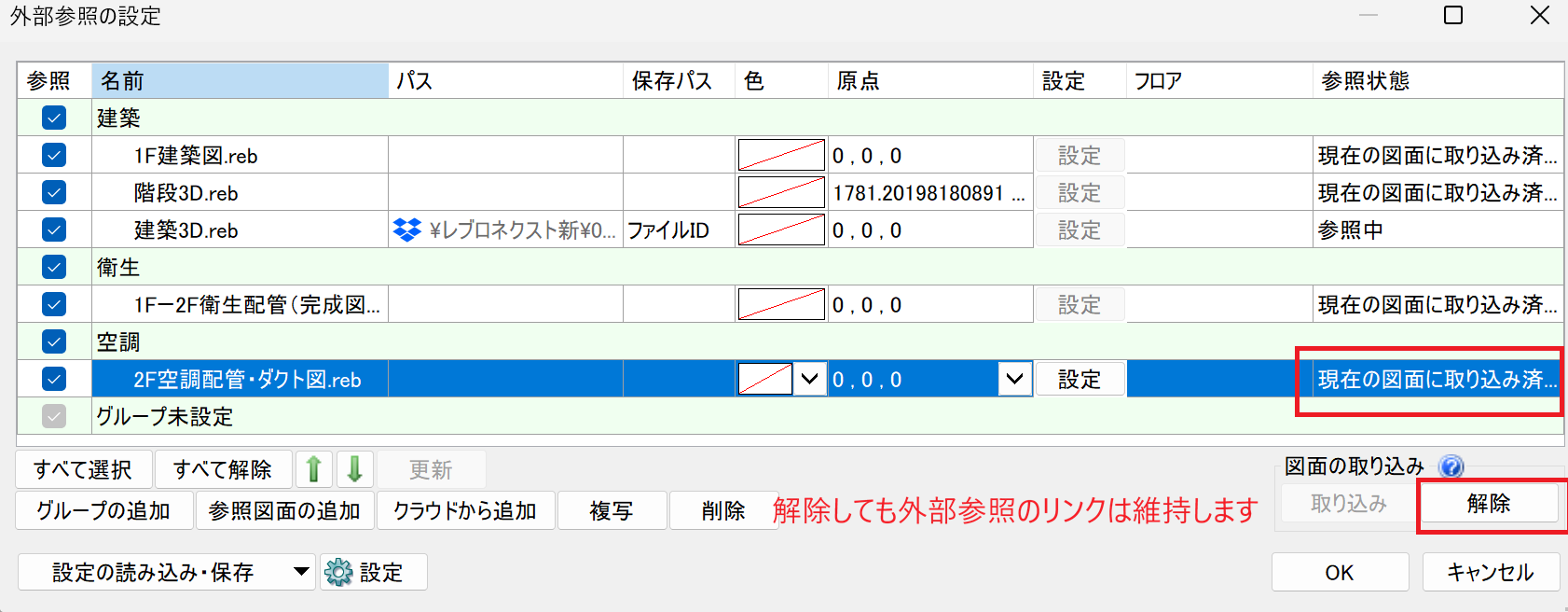Image resolution: width=1568 pixels, height=612 pixels.
Task: Click the green move-up arrow icon
Action: (314, 469)
